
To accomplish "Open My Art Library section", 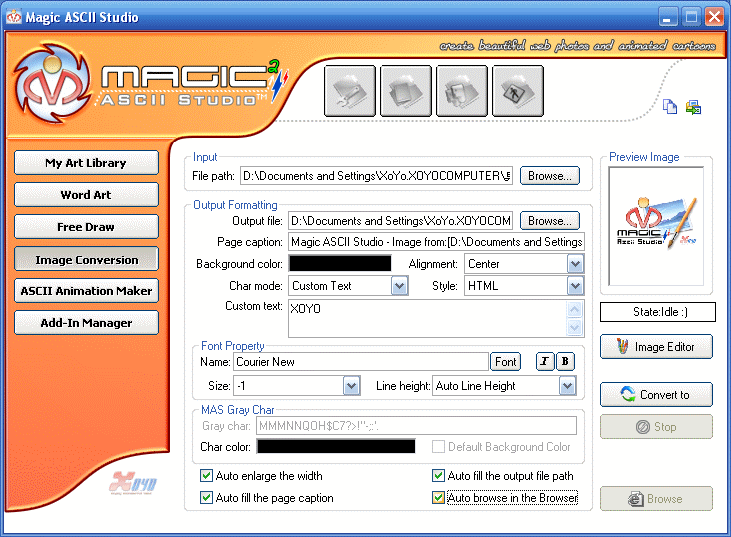I will (x=86, y=163).
